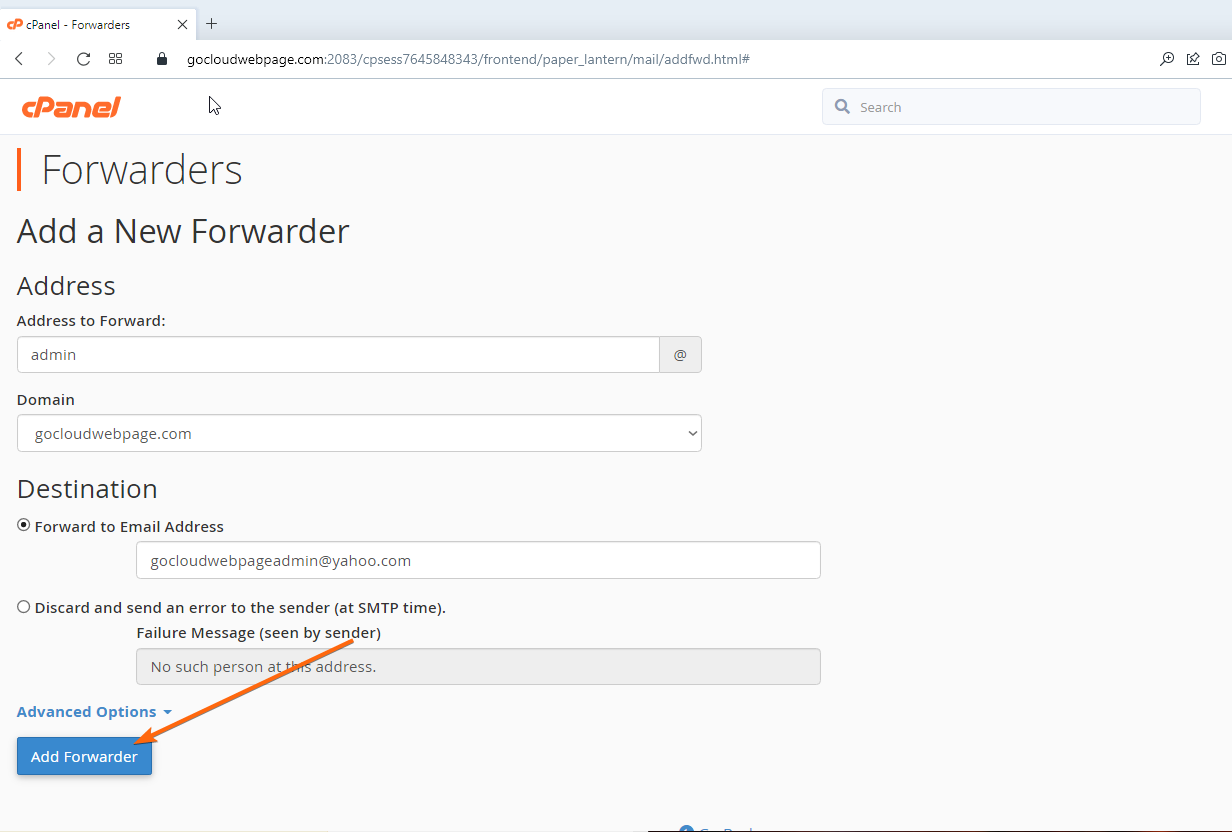Click Failure Message (seen by sender) label
This screenshot has width=1232, height=832.
(258, 633)
